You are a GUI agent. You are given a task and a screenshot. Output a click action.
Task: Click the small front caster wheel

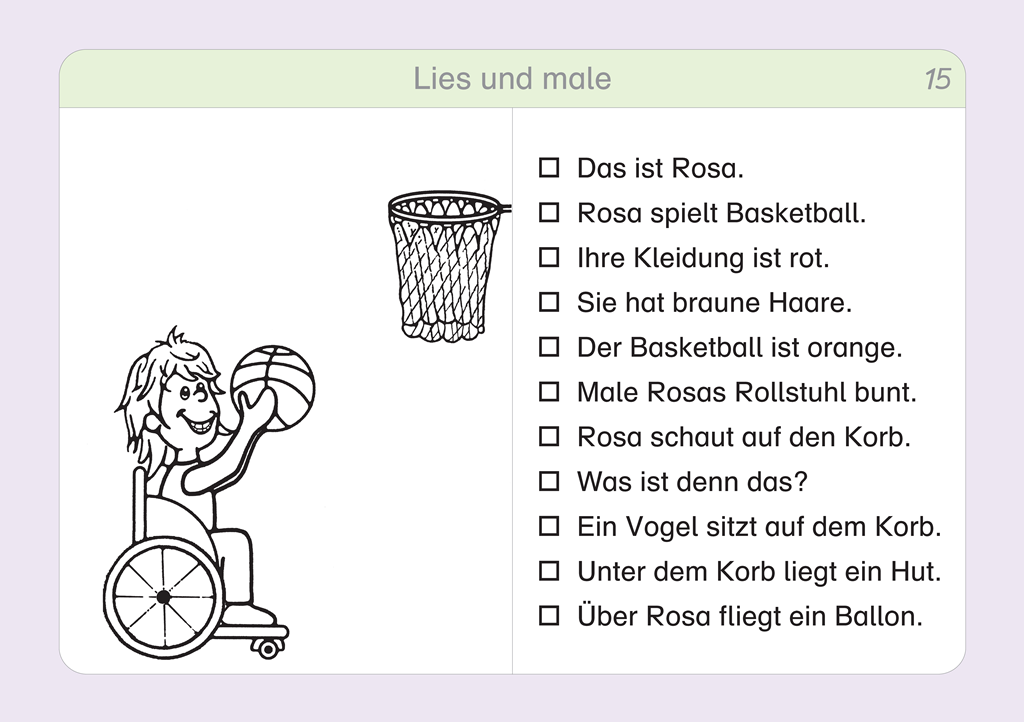point(267,648)
